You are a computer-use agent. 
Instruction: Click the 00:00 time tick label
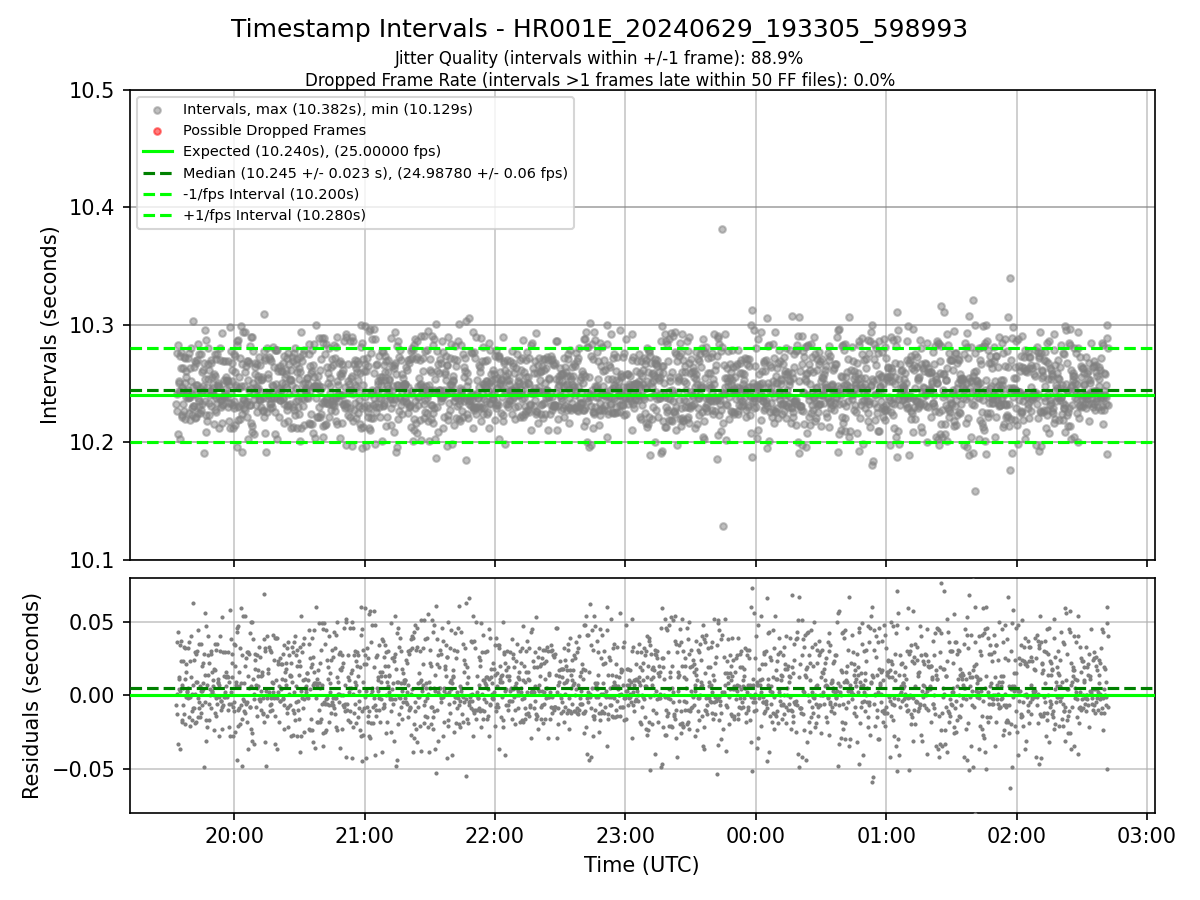tap(755, 837)
